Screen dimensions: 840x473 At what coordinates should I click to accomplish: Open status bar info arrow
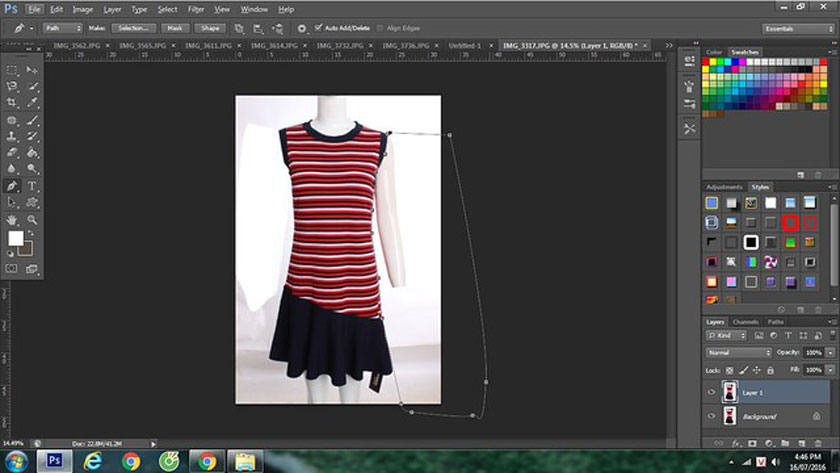coord(153,444)
